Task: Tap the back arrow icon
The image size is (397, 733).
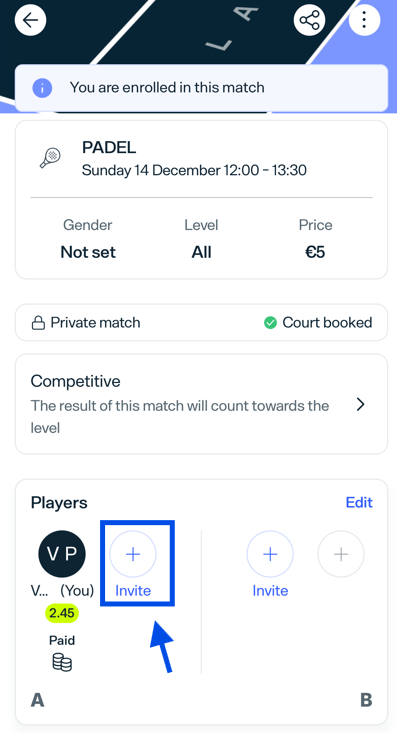Action: click(x=30, y=20)
